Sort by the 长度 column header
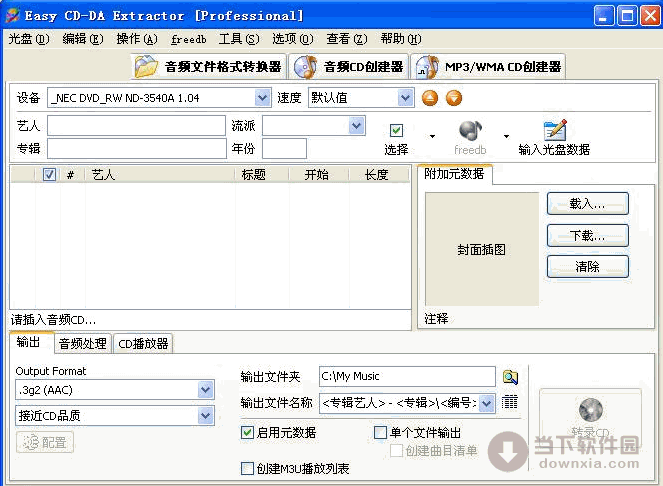Image resolution: width=663 pixels, height=486 pixels. (379, 174)
